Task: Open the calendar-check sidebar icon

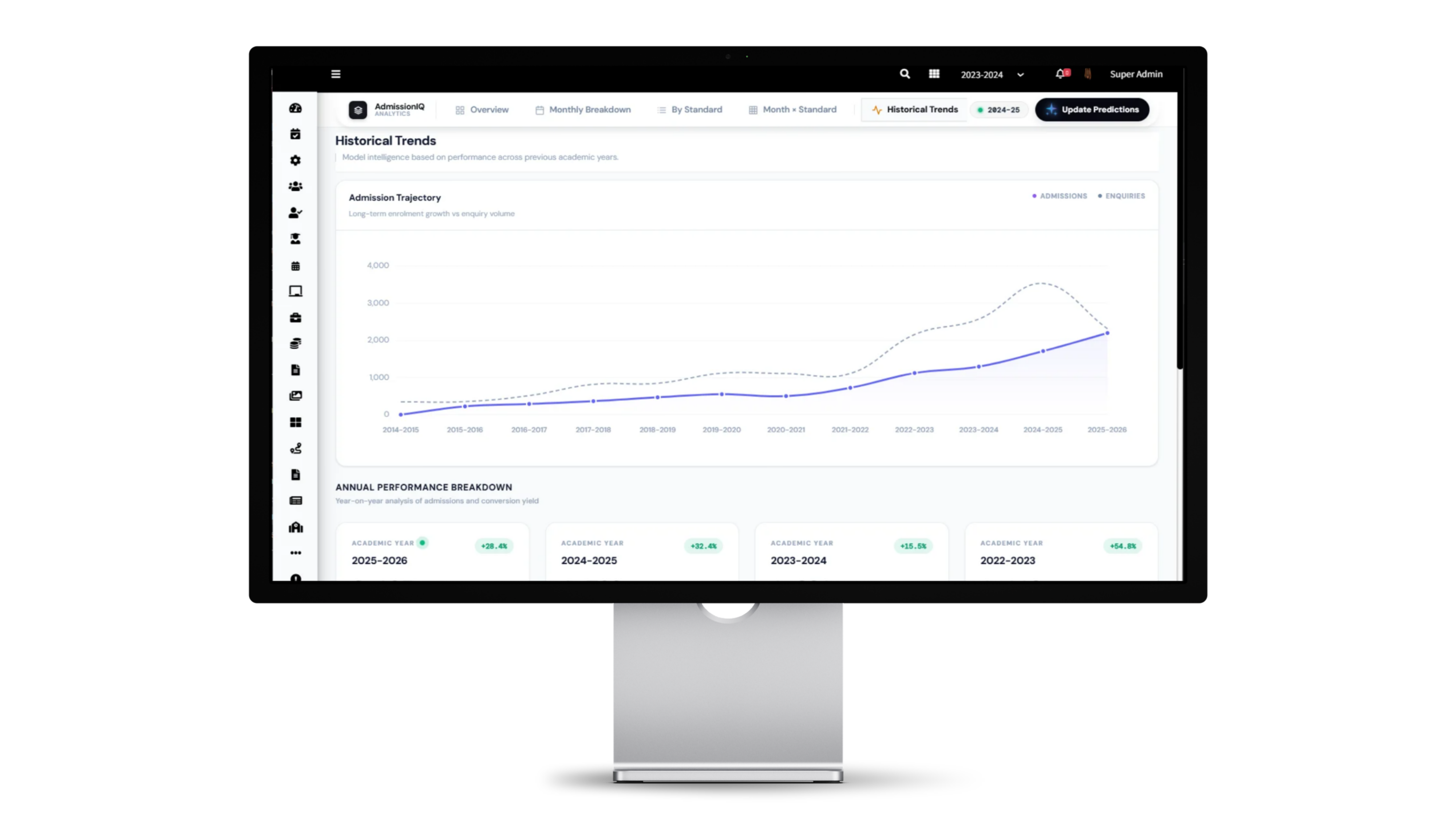Action: point(296,134)
